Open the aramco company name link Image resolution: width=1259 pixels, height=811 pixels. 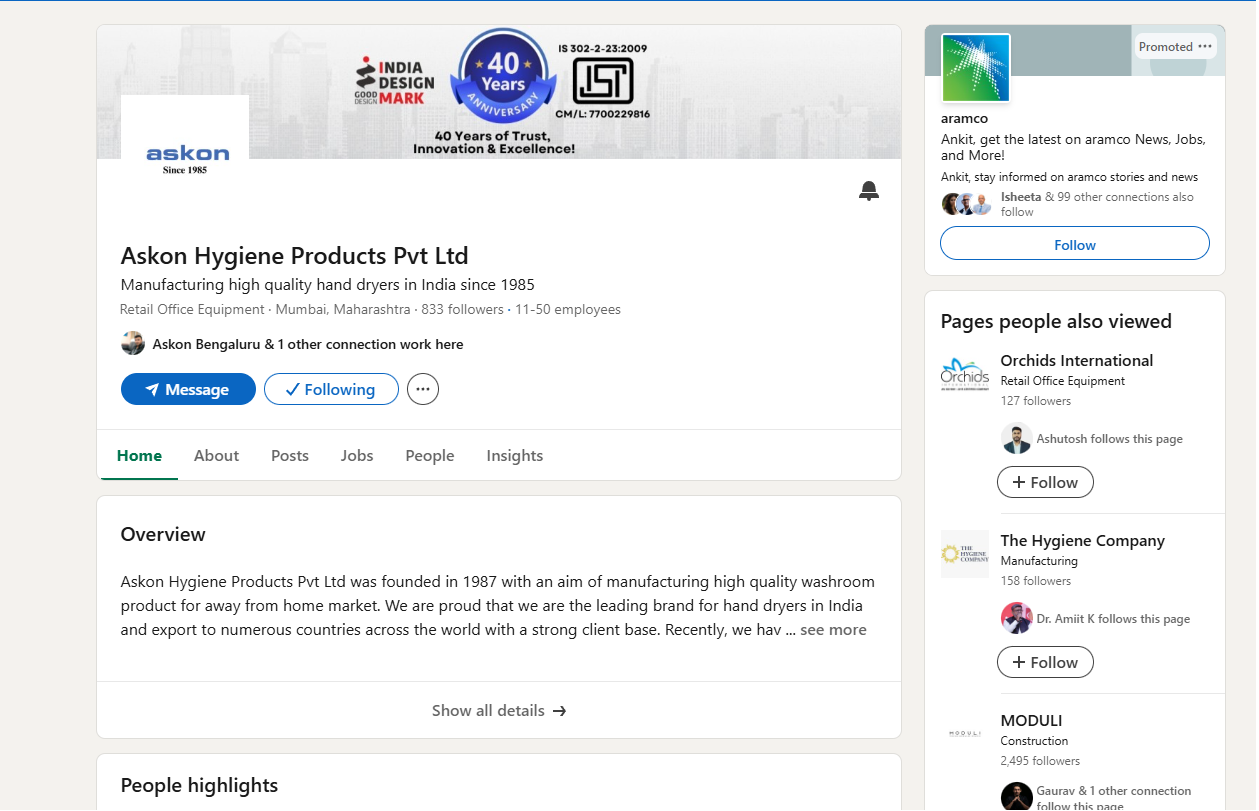[x=964, y=118]
